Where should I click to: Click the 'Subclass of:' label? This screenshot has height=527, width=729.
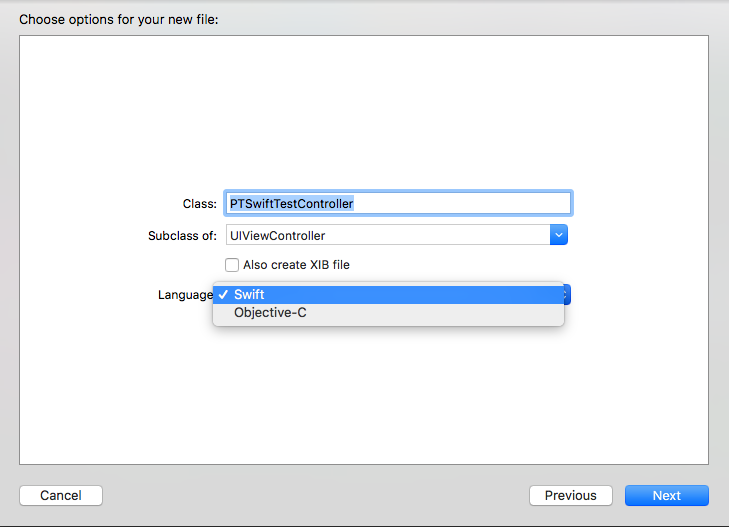tap(182, 236)
